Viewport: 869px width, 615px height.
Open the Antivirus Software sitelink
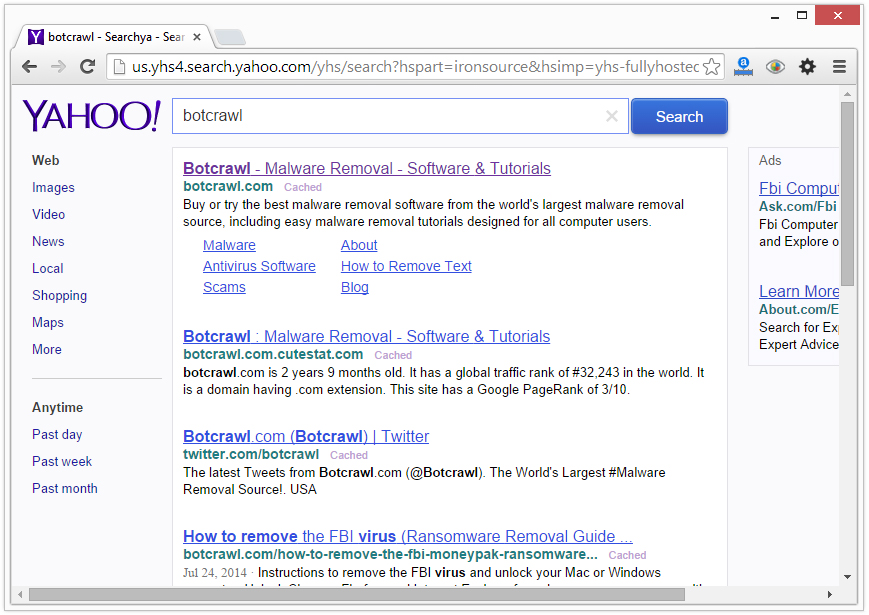pos(259,266)
